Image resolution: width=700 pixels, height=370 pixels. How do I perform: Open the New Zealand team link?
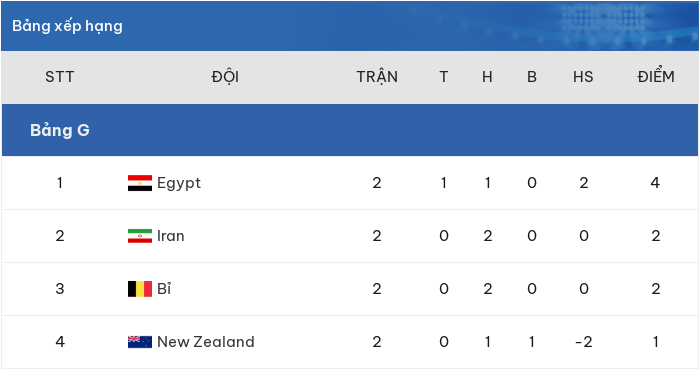point(206,342)
